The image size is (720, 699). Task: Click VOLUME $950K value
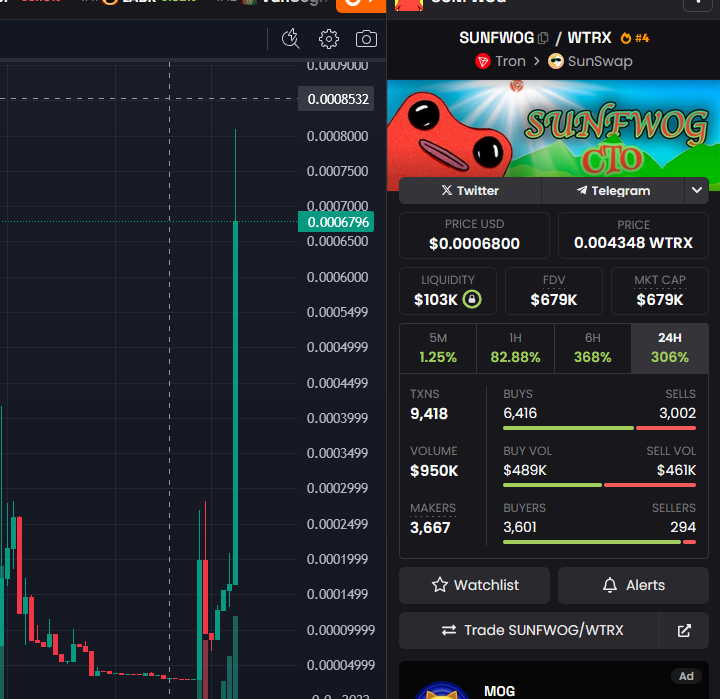434,471
